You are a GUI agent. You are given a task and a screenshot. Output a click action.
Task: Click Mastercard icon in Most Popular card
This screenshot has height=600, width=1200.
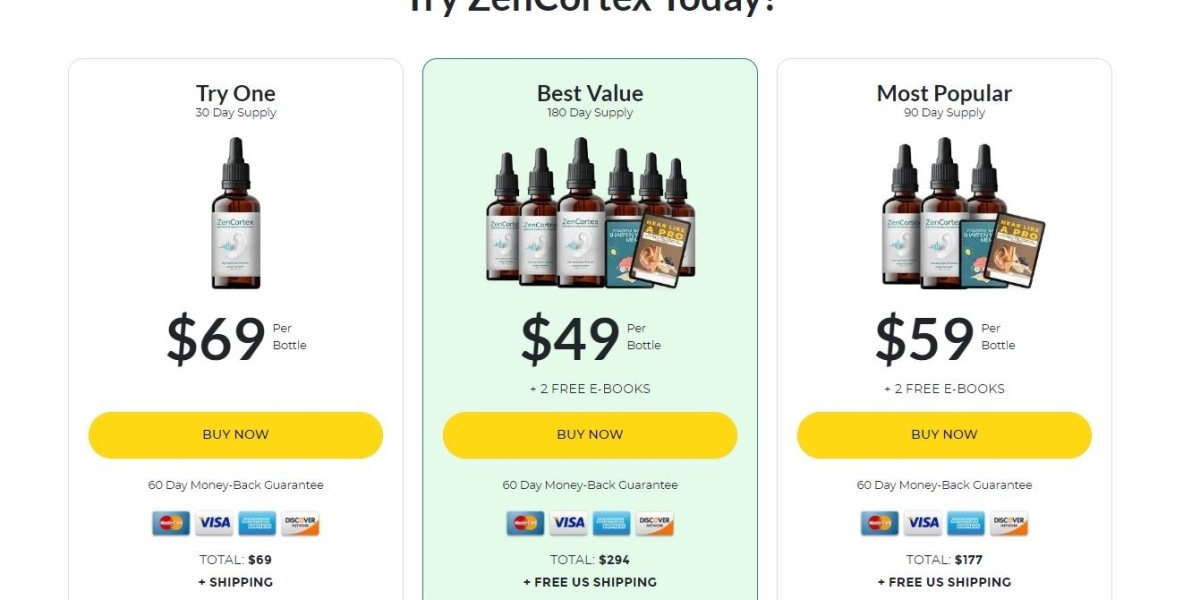880,523
